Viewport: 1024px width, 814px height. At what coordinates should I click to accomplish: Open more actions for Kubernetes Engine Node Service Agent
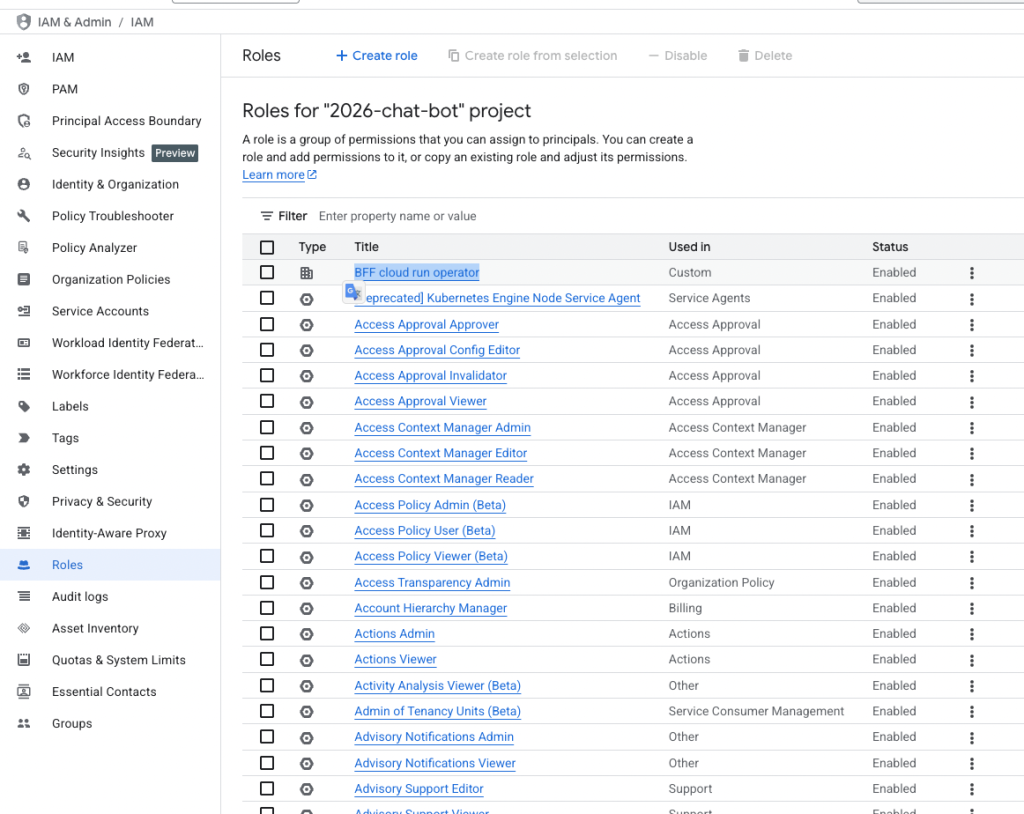(972, 299)
